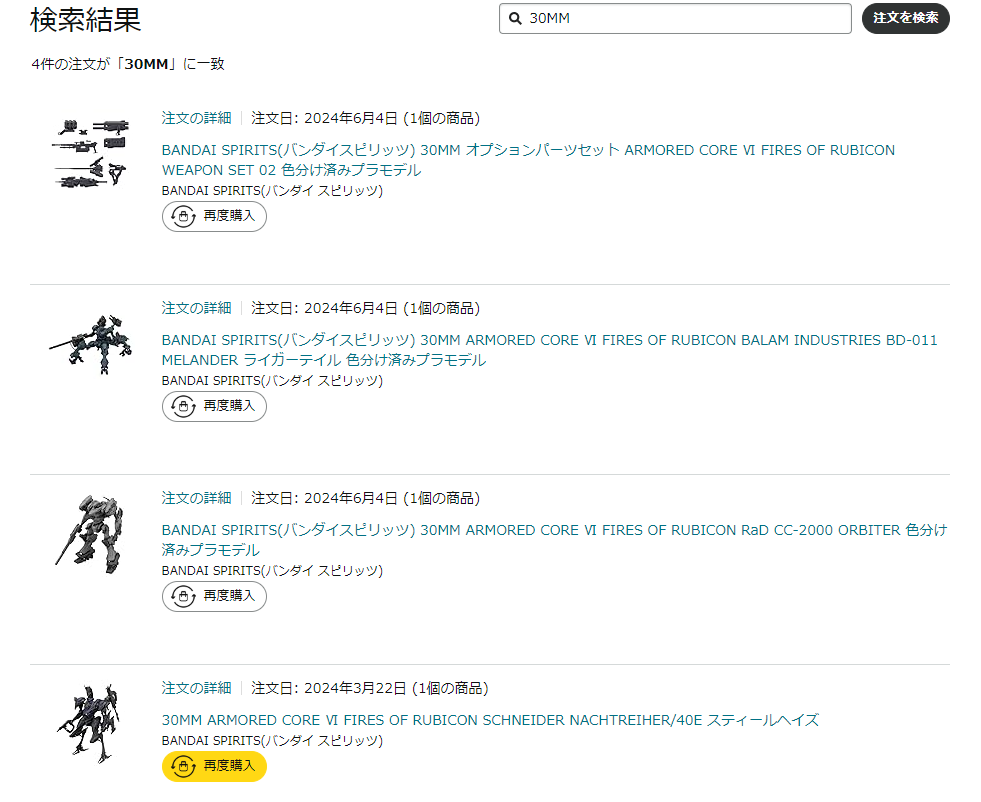Click the rebuy bag icon for スティールヘイズ

pyautogui.click(x=183, y=766)
